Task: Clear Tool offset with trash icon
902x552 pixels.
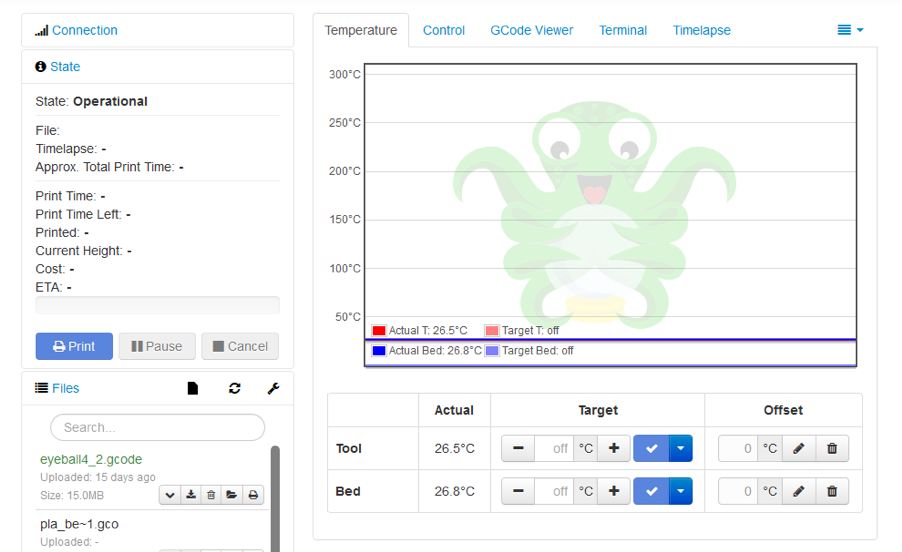Action: click(832, 448)
